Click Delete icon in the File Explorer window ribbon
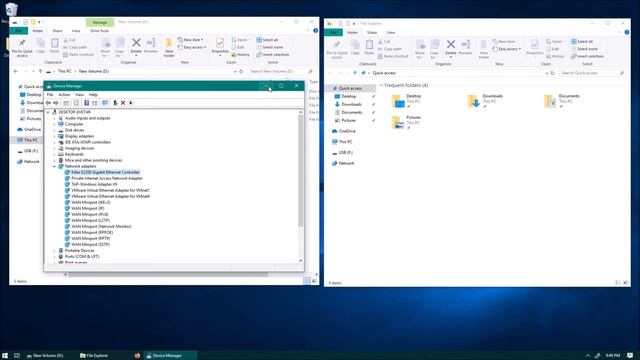The height and width of the screenshot is (360, 640). pyautogui.click(x=451, y=47)
